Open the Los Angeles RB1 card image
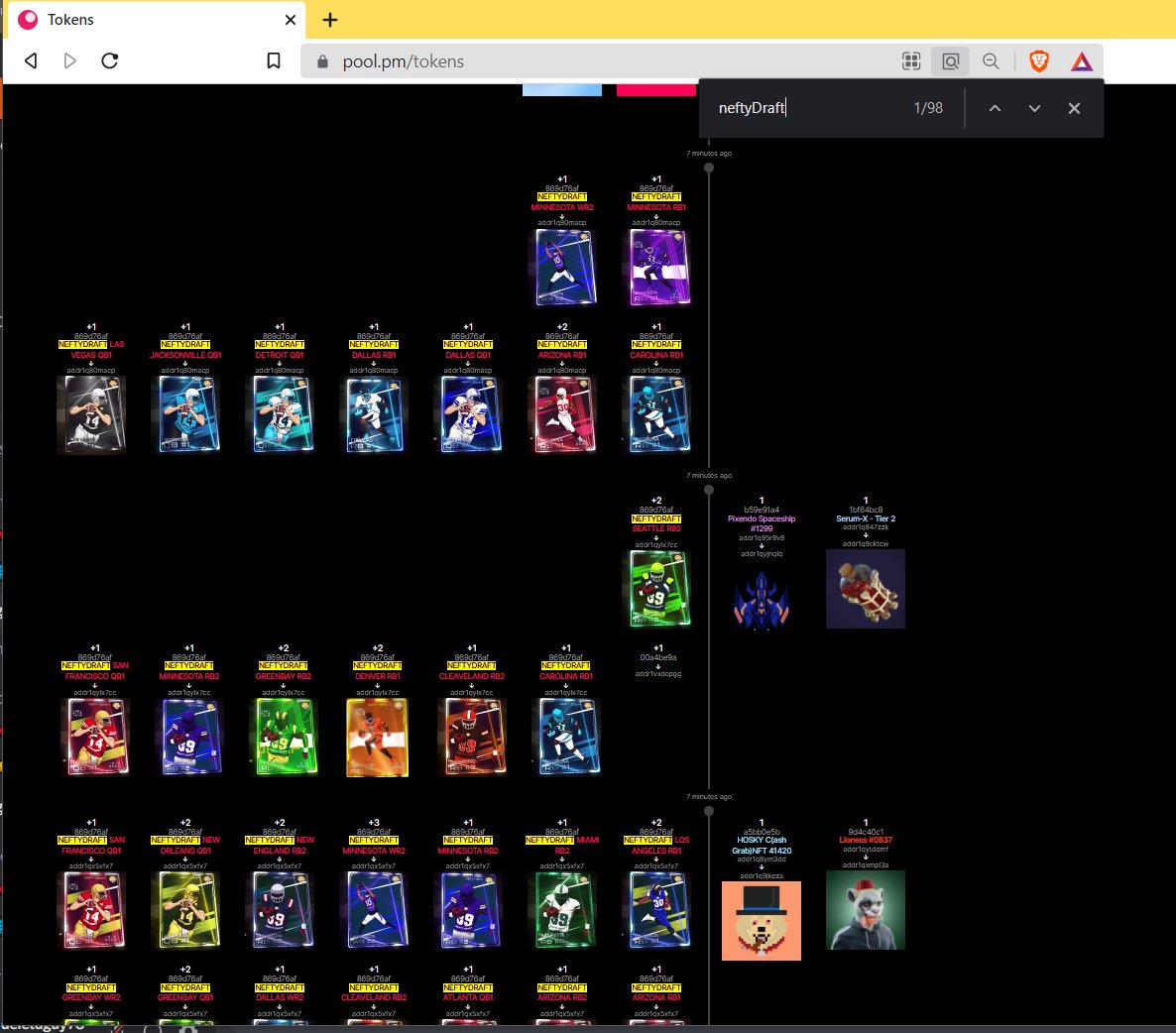Screen dimensions: 1176x1033 658,911
